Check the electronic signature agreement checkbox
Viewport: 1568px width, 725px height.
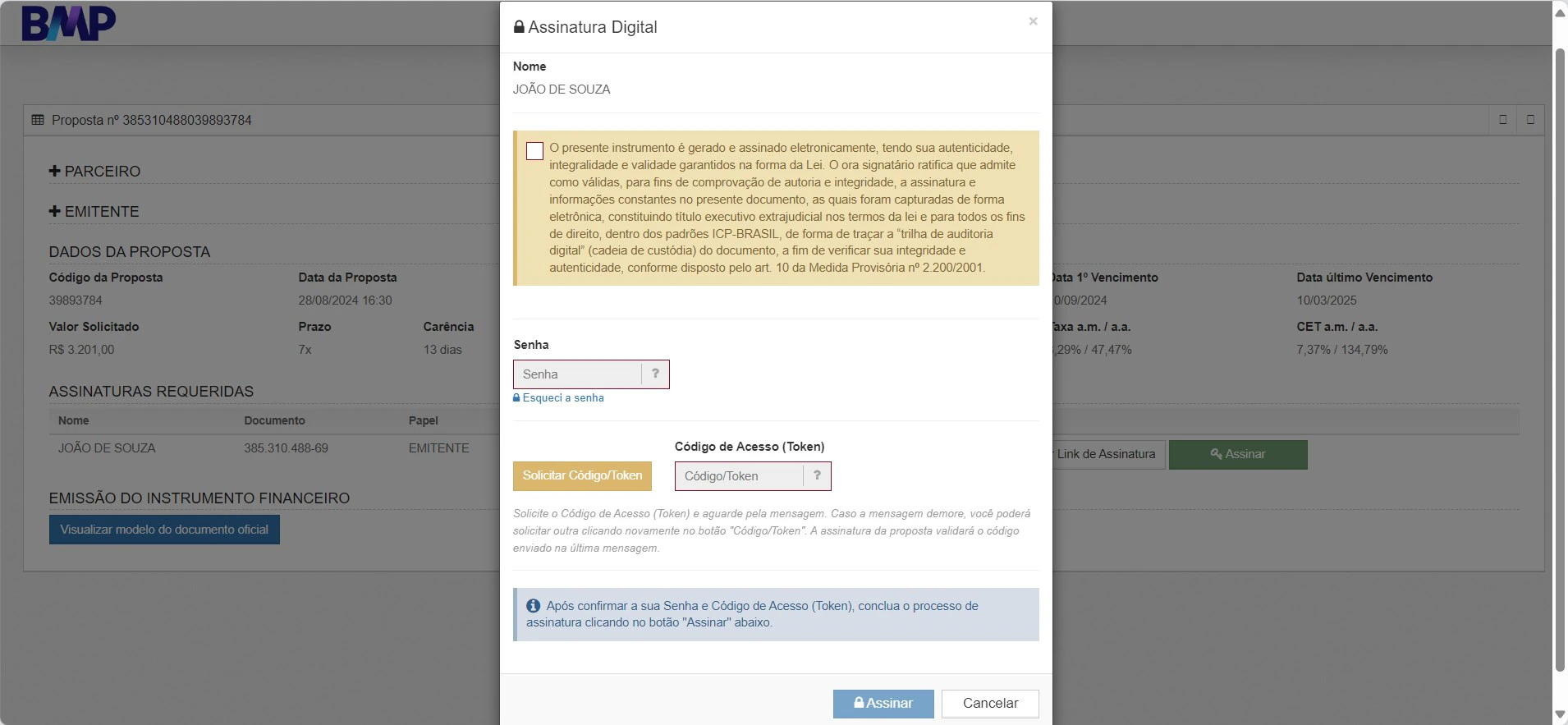click(x=534, y=151)
